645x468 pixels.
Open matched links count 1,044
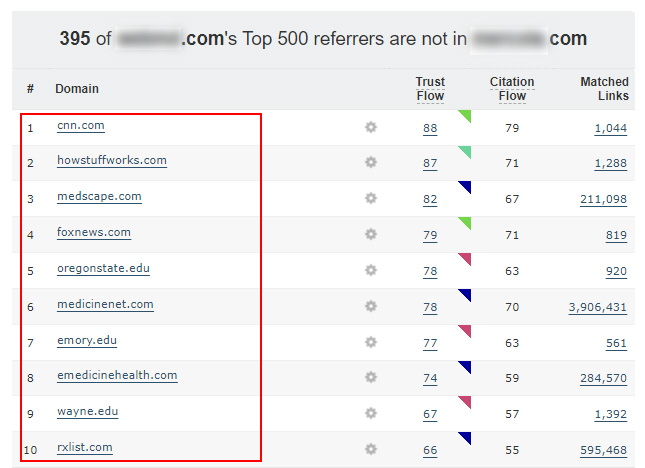611,128
